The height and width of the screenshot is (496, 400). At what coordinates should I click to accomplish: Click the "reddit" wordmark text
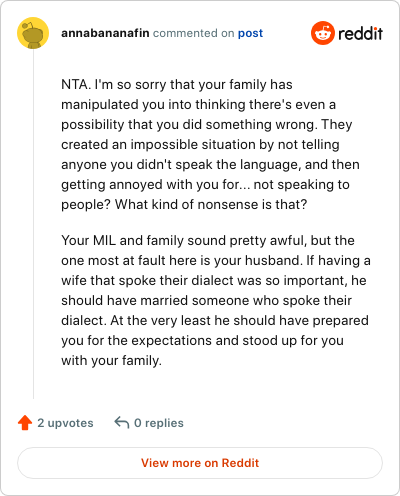(360, 34)
